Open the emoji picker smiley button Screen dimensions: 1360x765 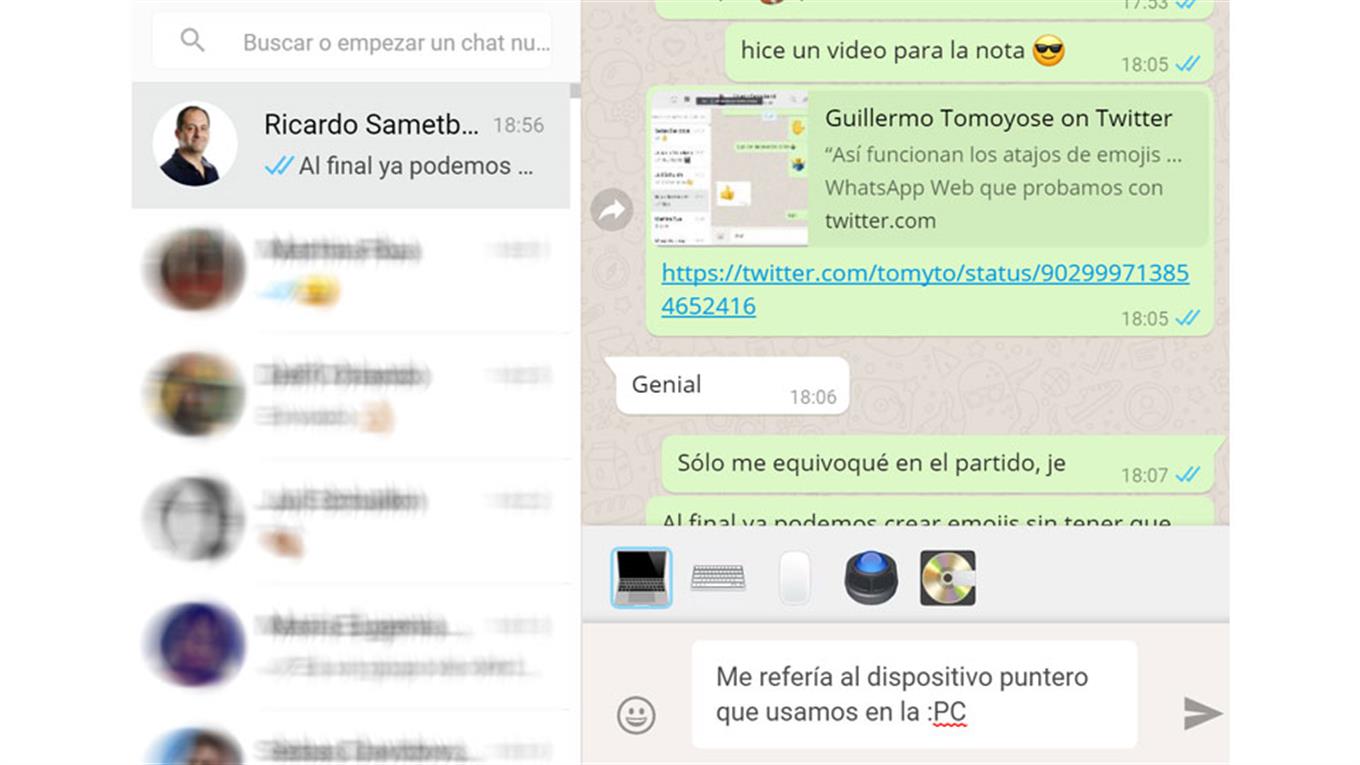click(x=636, y=714)
